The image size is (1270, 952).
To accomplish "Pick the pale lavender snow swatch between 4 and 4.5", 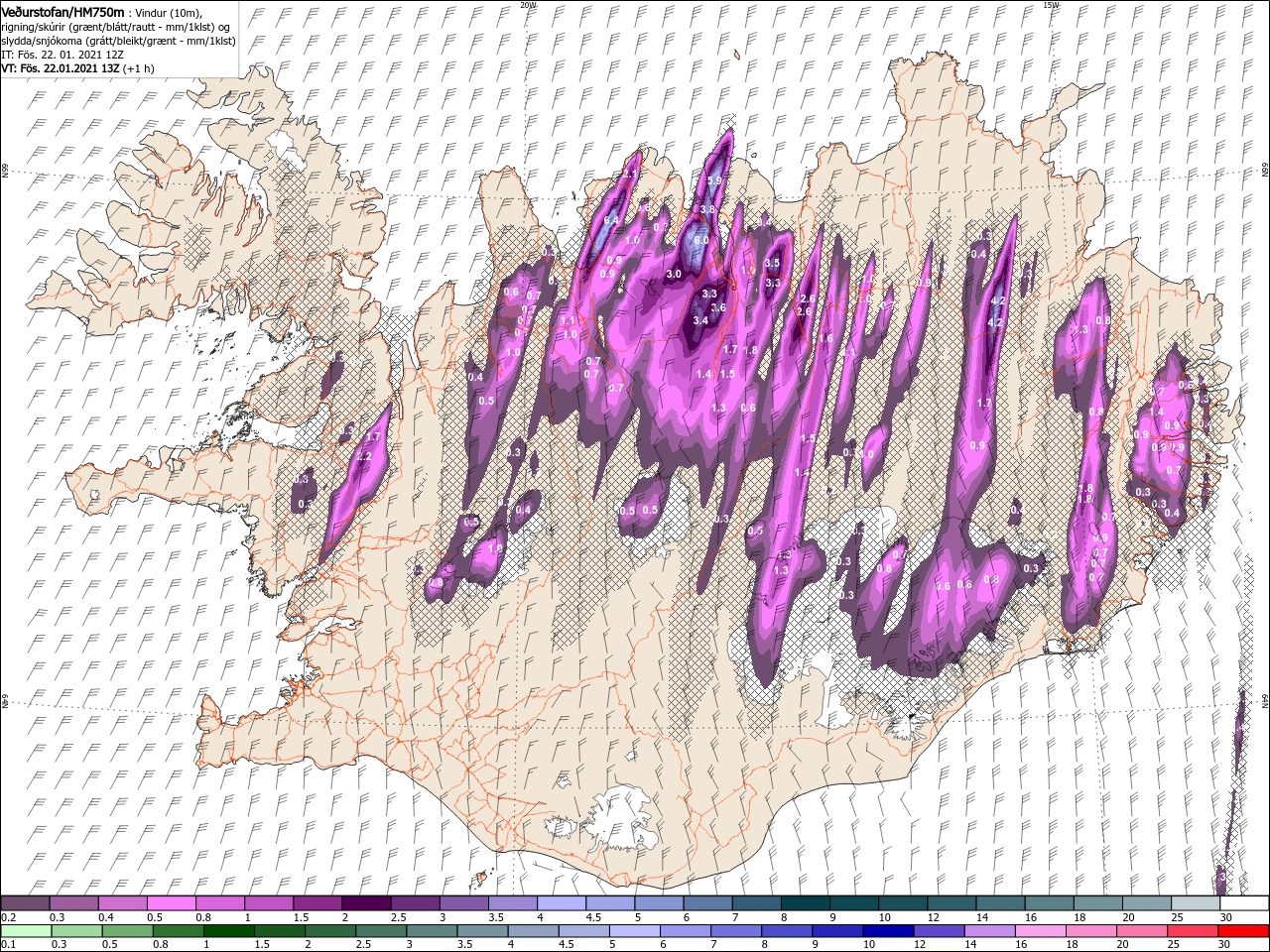I will [x=561, y=902].
